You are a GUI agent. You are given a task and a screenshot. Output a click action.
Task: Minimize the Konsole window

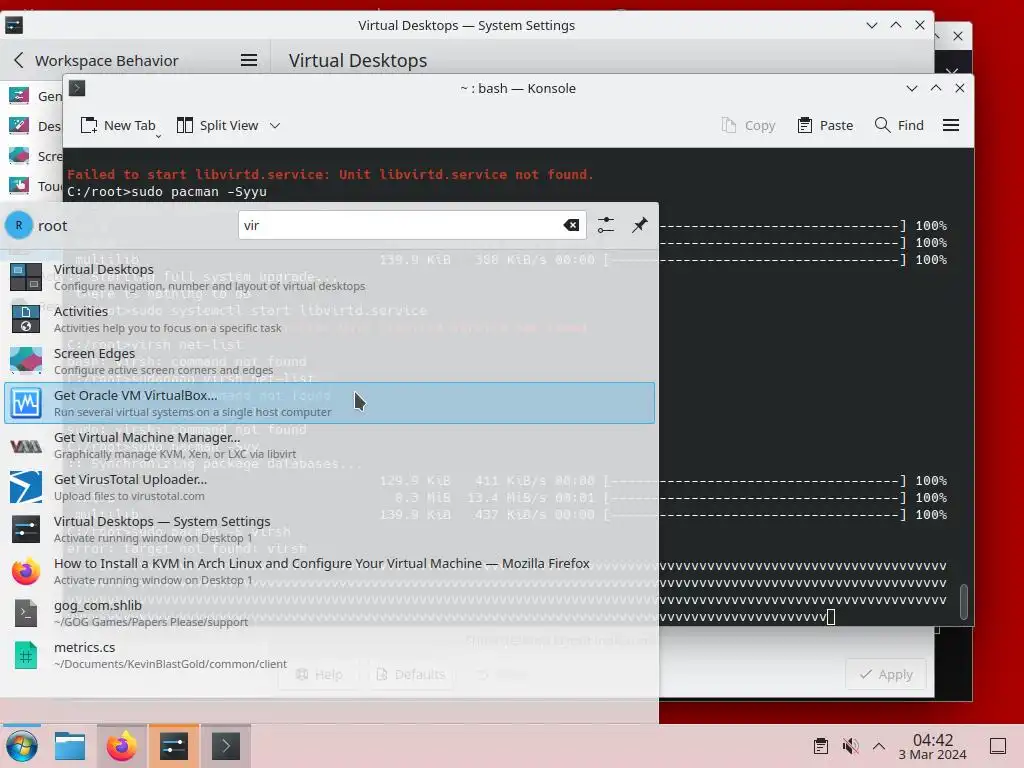point(912,88)
